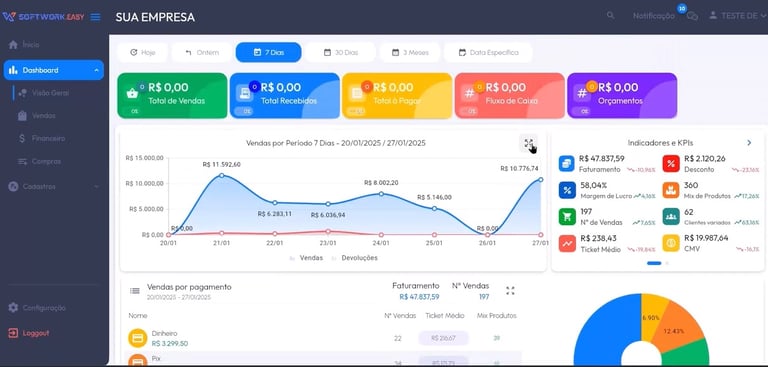768x367 pixels.
Task: Open Notificação in the top bar
Action: tap(653, 16)
